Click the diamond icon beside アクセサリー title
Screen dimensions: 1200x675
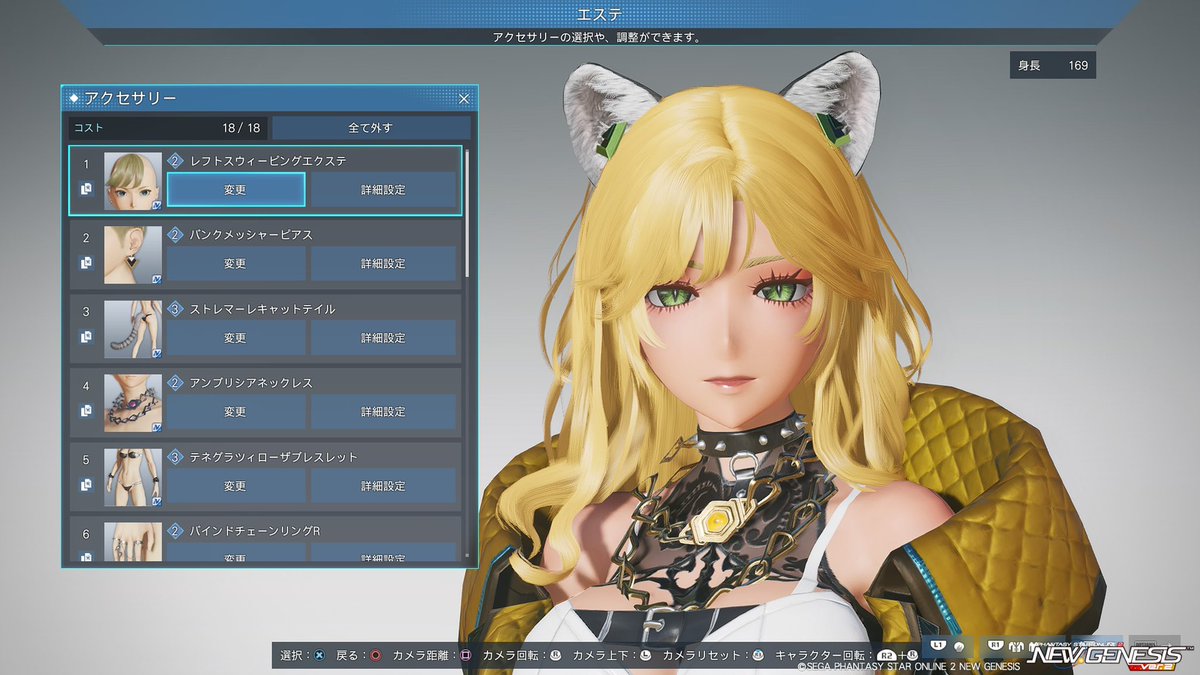pyautogui.click(x=74, y=98)
